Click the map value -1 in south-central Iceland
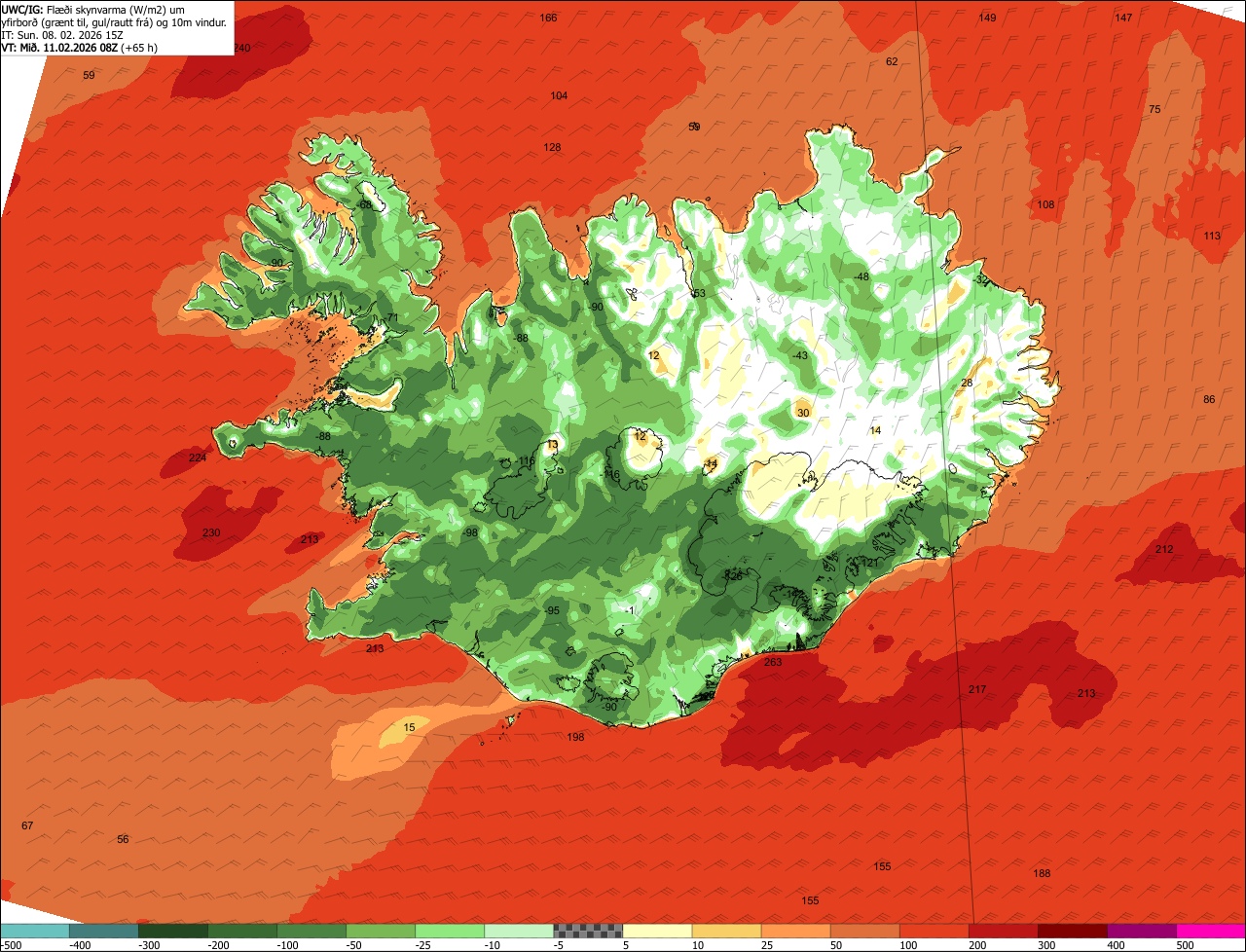 coord(631,610)
